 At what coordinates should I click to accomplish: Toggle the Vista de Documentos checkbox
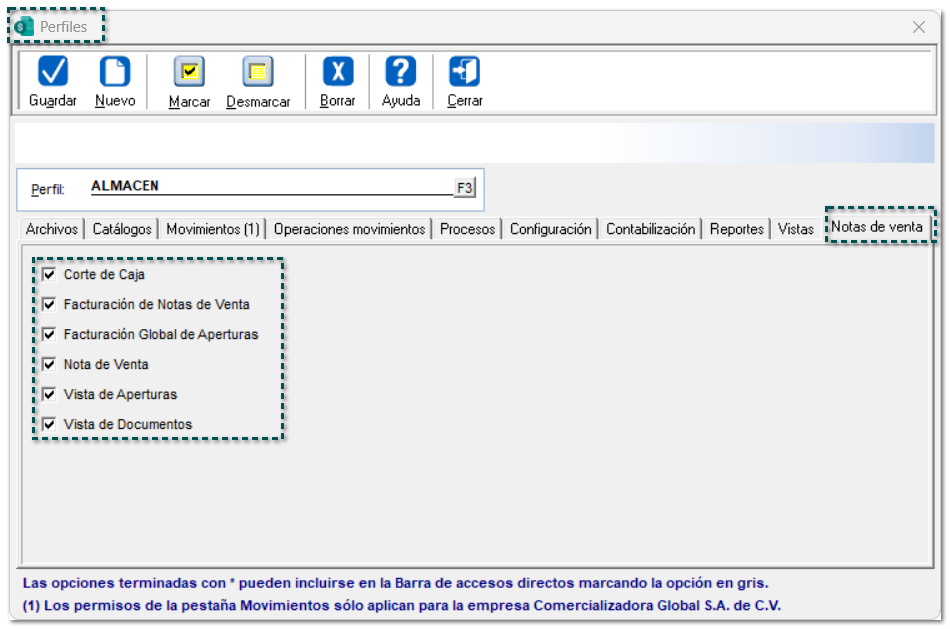(49, 424)
